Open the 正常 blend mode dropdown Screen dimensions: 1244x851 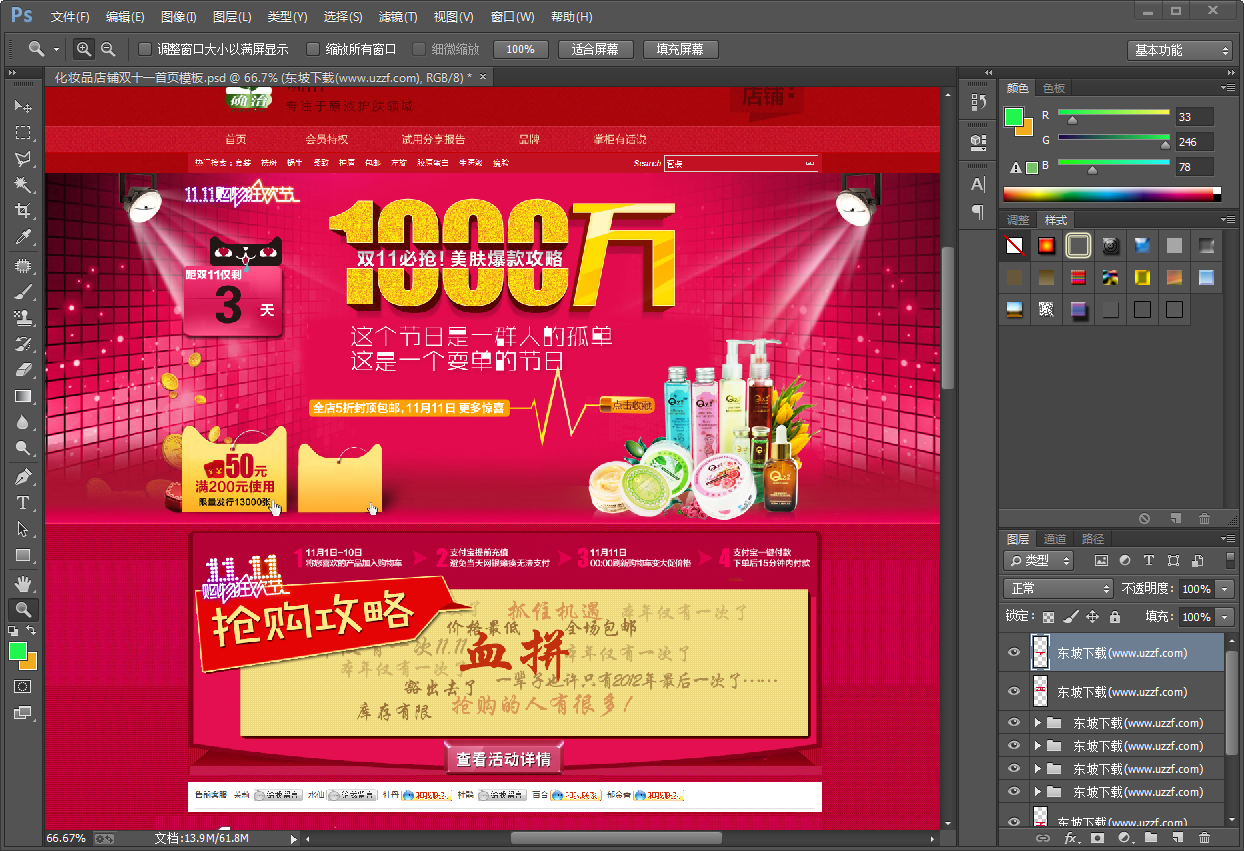coord(1058,589)
